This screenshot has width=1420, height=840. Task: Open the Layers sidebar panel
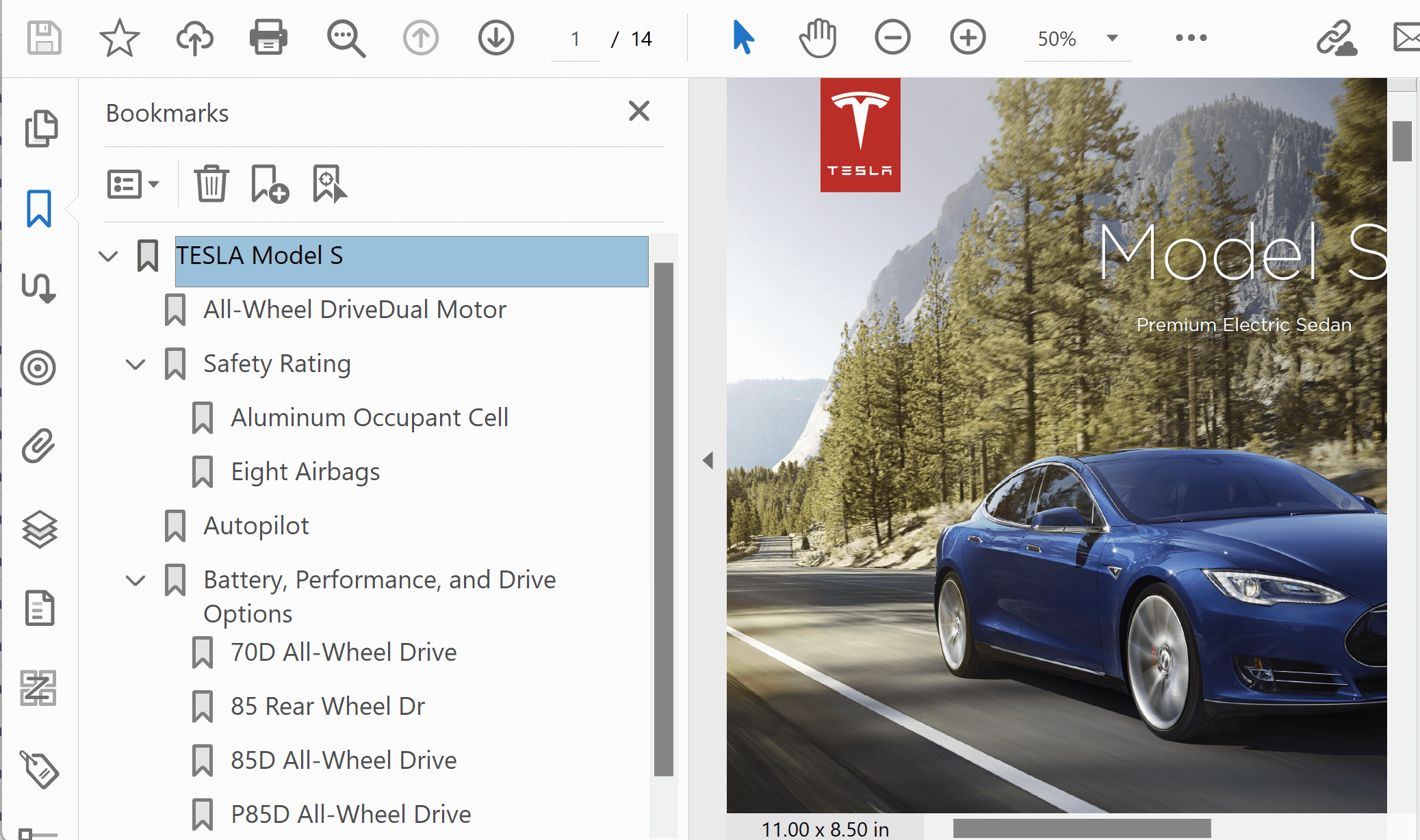40,529
